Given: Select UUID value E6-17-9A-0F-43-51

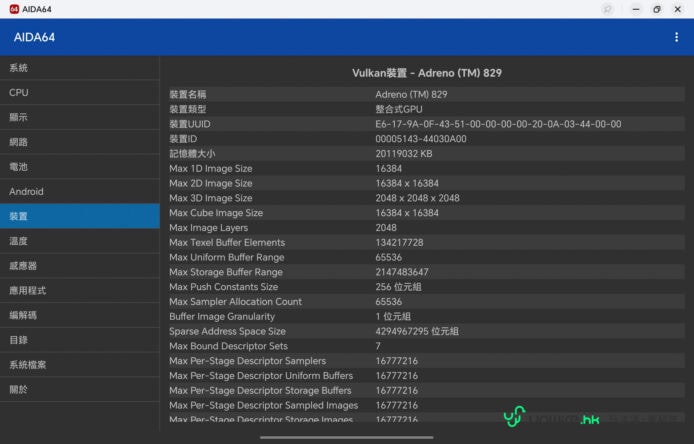Looking at the screenshot, I should pyautogui.click(x=498, y=124).
